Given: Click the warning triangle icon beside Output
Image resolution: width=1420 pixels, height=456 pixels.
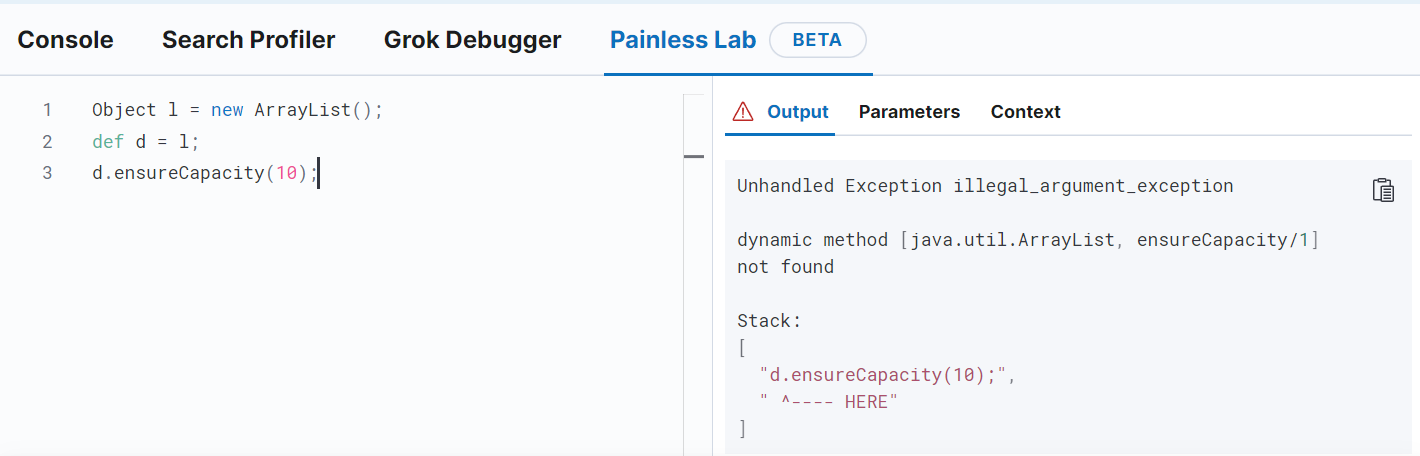Looking at the screenshot, I should click(x=743, y=112).
